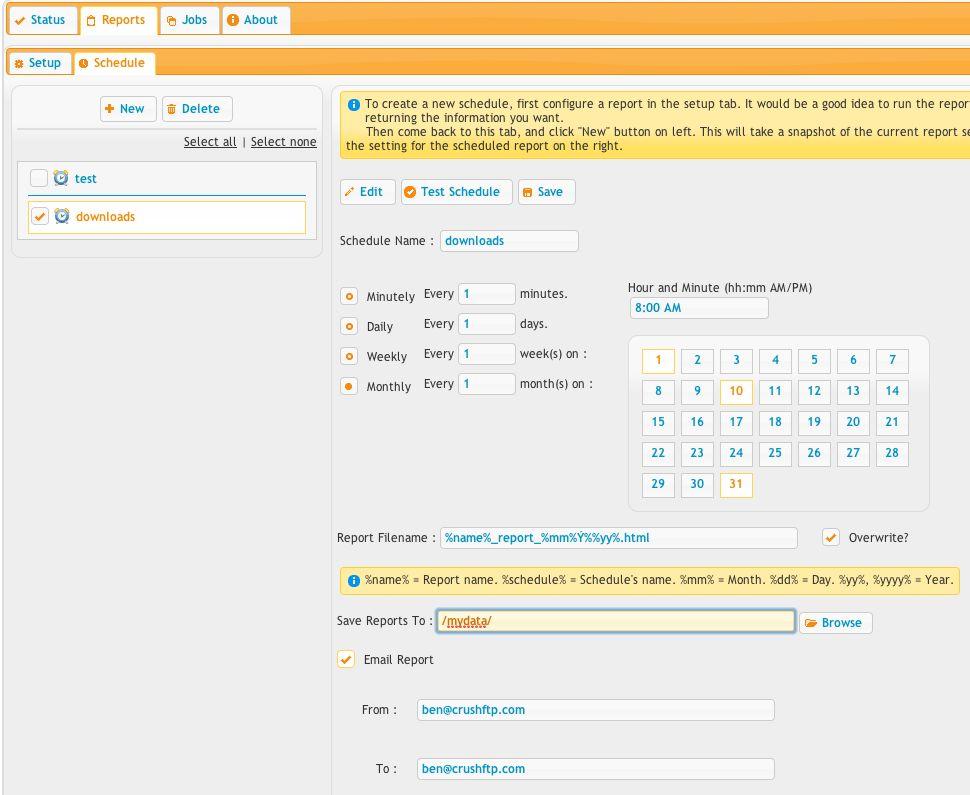This screenshot has width=970, height=795.
Task: Toggle day 2 in the month grid
Action: pos(697,361)
